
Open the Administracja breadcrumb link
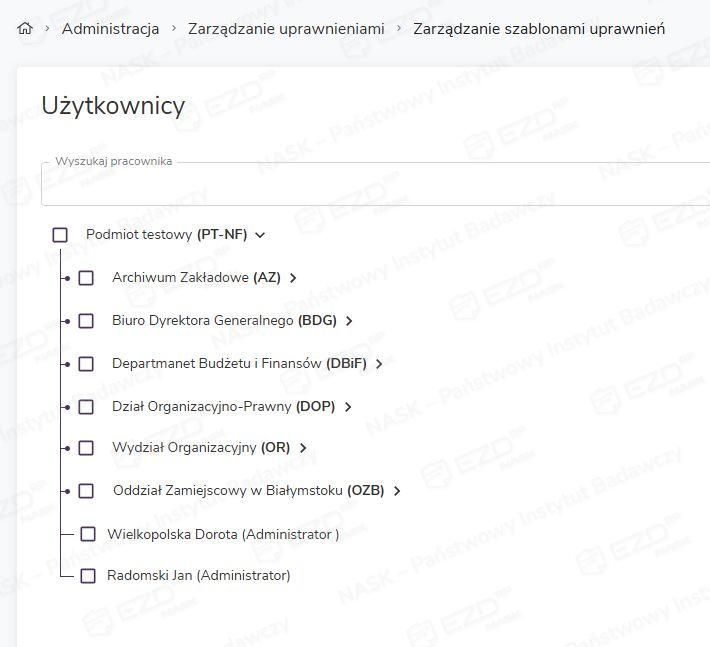110,28
